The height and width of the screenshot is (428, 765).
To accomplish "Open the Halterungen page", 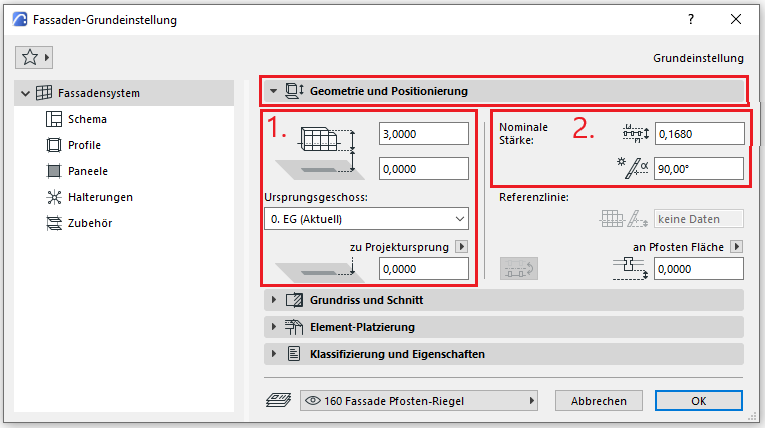I will [x=101, y=197].
